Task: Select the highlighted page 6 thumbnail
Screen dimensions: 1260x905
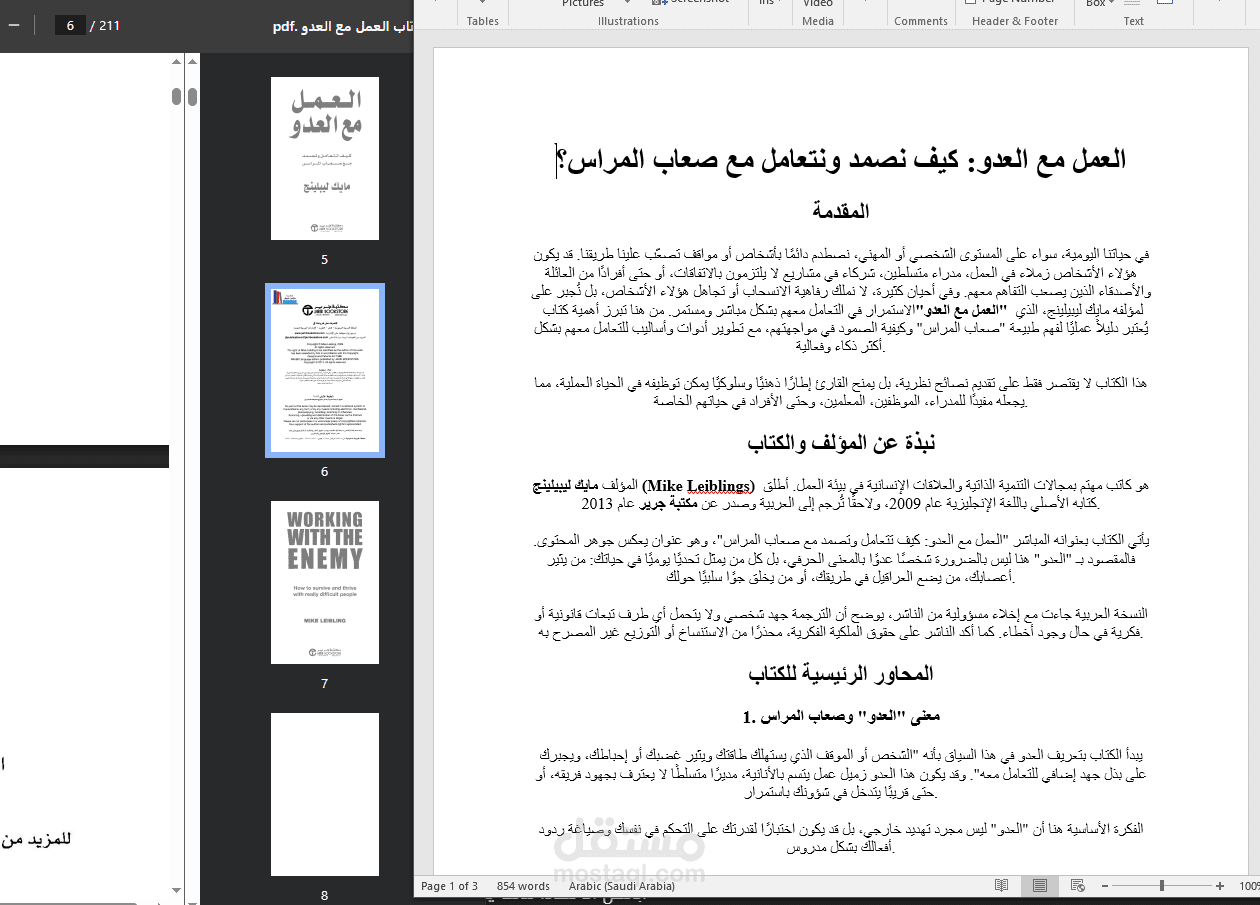Action: (325, 370)
